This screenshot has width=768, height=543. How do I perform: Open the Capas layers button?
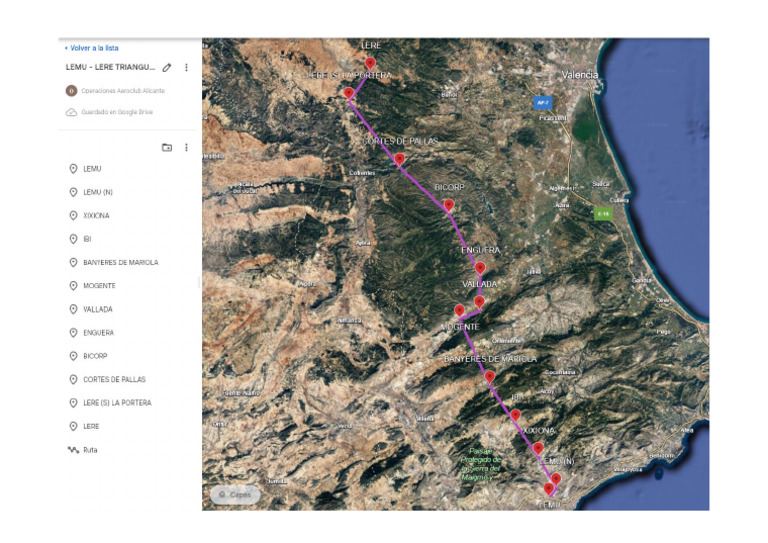pos(235,495)
